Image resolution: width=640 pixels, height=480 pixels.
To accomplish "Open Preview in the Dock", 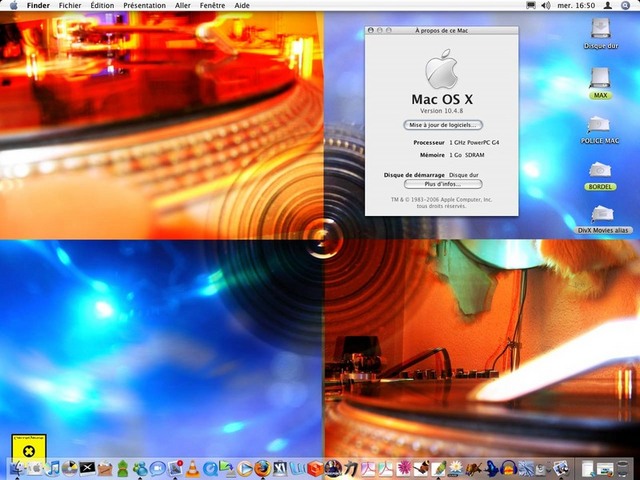I will [561, 468].
